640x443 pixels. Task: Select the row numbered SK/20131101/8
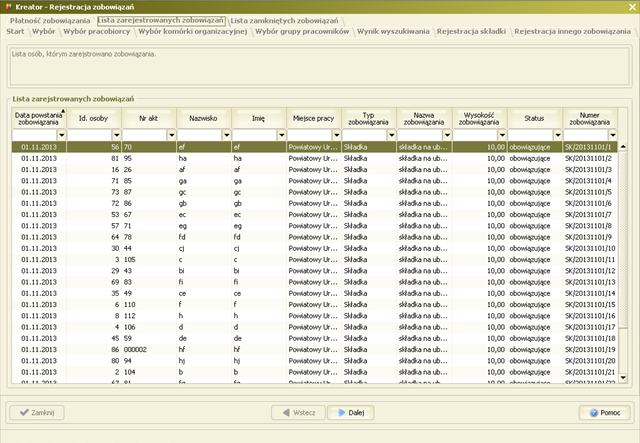[x=314, y=226]
